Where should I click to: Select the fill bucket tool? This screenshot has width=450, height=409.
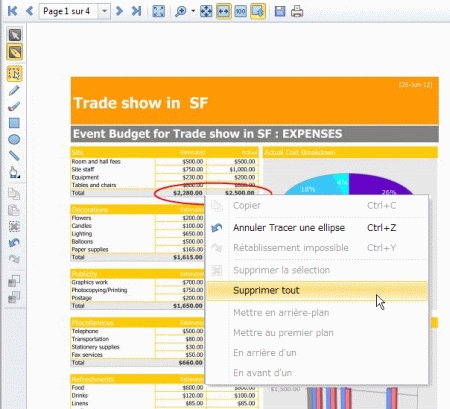[x=14, y=172]
